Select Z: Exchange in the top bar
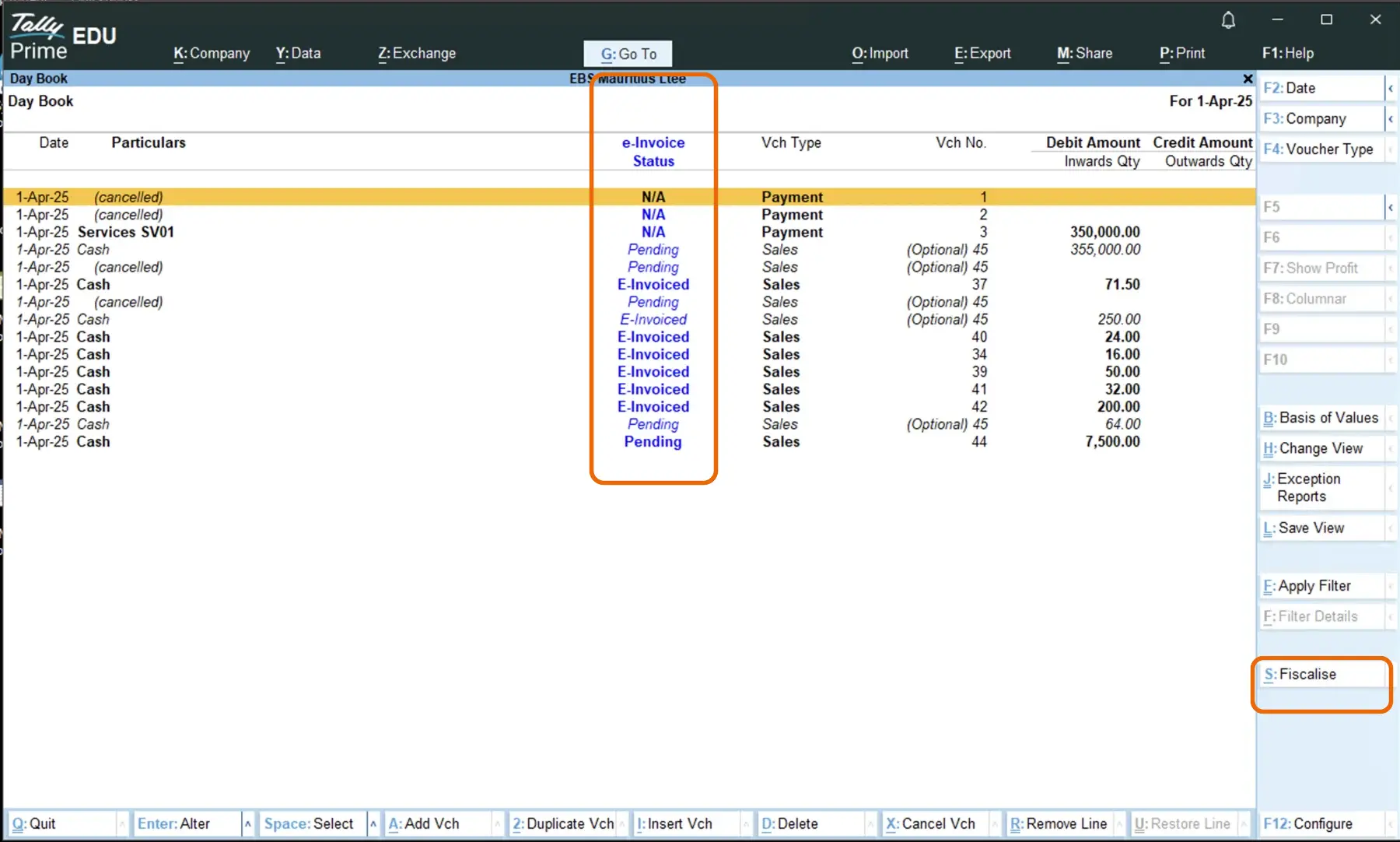 click(x=417, y=53)
